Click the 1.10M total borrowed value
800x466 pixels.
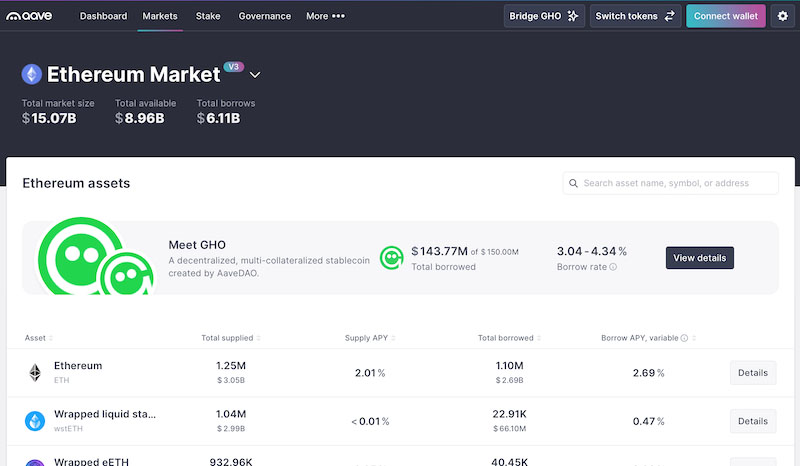(509, 365)
